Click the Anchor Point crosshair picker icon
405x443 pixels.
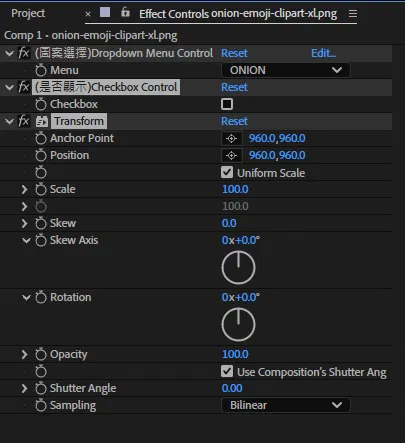(232, 138)
